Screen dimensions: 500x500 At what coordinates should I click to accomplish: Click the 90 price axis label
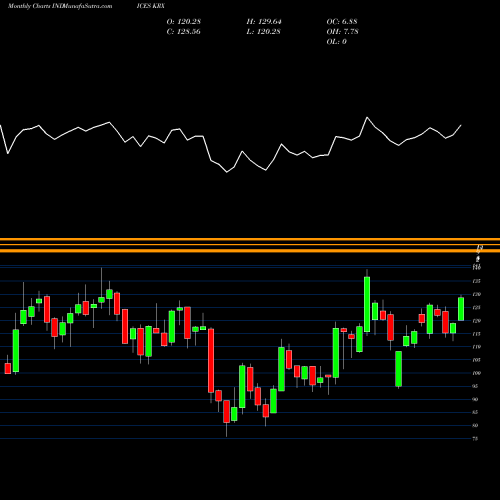pos(476,399)
